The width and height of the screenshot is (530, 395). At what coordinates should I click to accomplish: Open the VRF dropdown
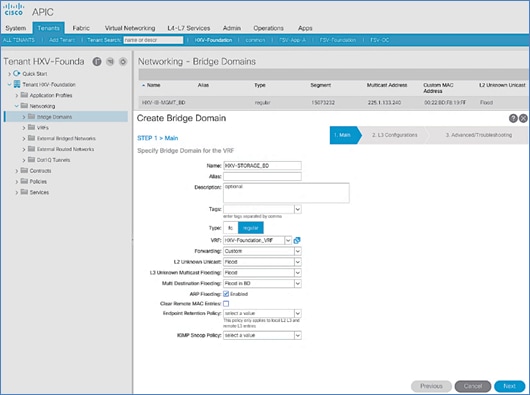(x=288, y=240)
